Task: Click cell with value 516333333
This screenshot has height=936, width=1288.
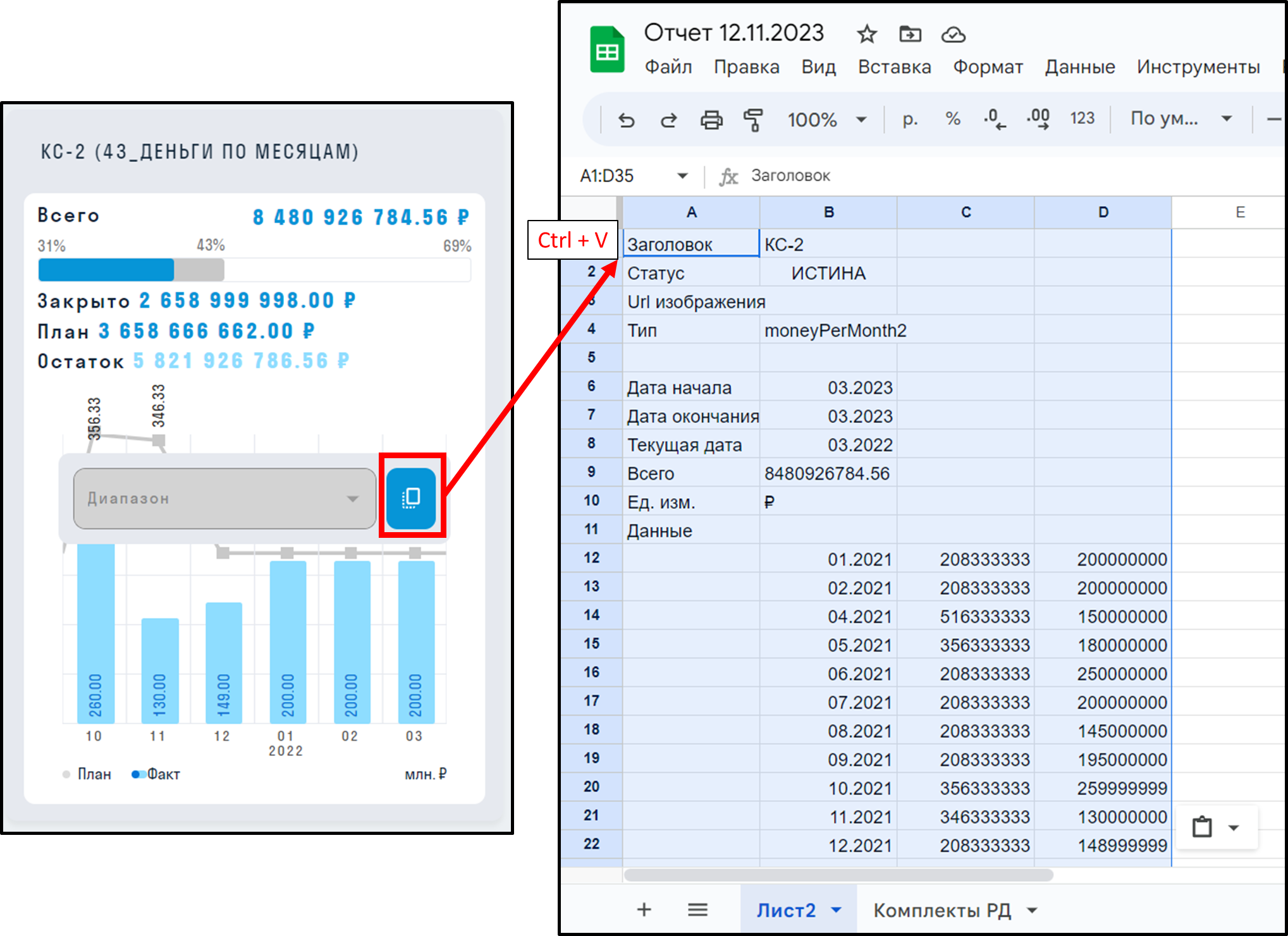Action: [966, 616]
